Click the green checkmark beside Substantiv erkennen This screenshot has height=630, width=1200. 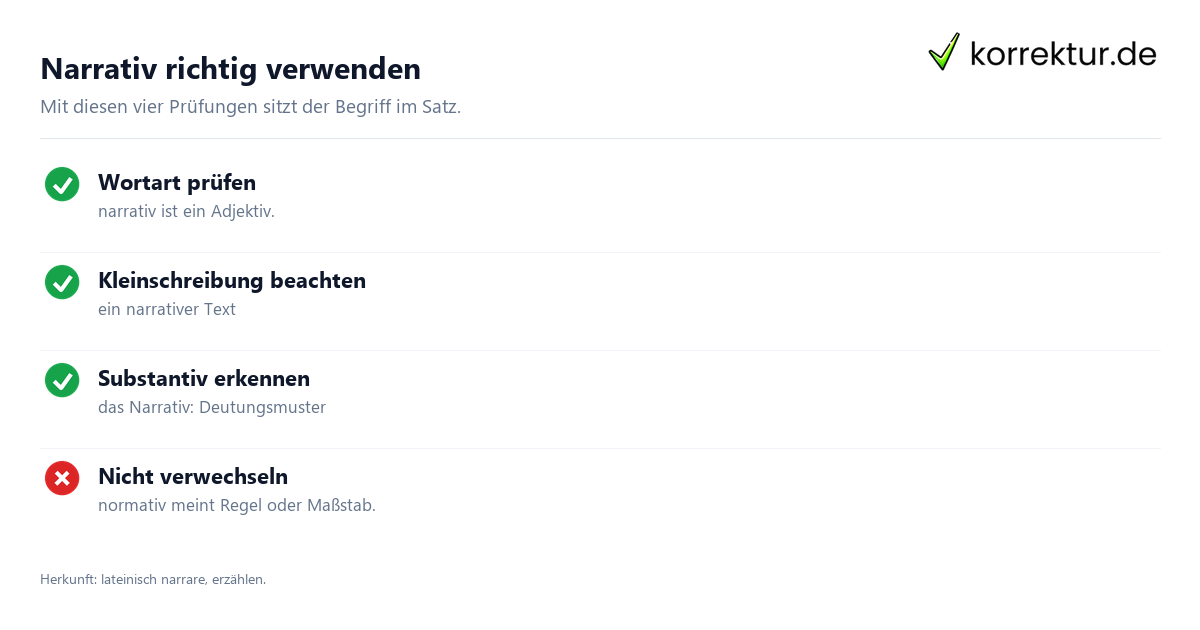[x=62, y=380]
